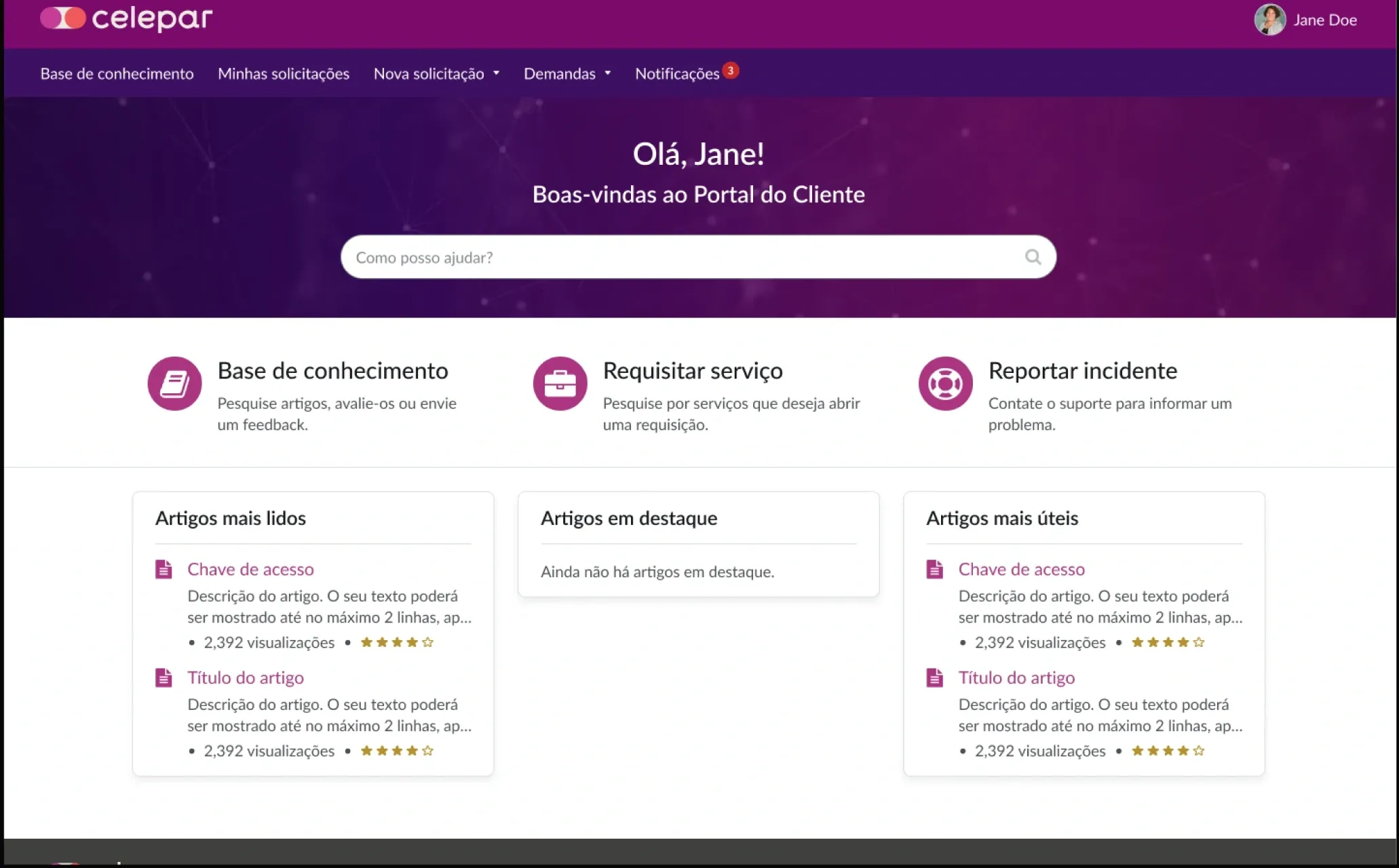Open the Notificações menu item
Image resolution: width=1399 pixels, height=868 pixels.
tap(677, 73)
